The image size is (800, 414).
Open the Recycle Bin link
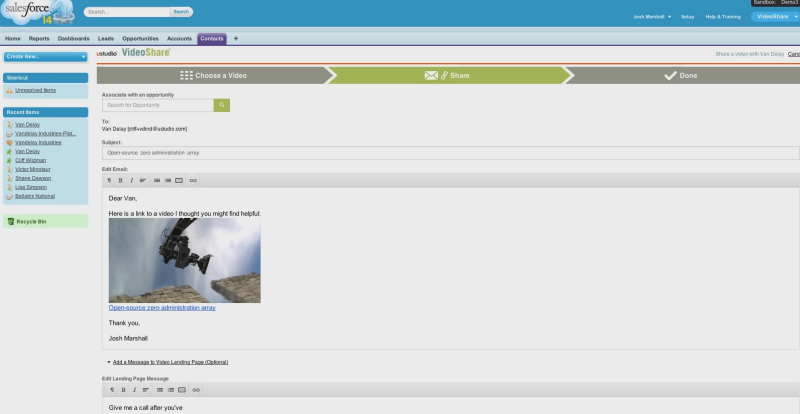(x=31, y=222)
